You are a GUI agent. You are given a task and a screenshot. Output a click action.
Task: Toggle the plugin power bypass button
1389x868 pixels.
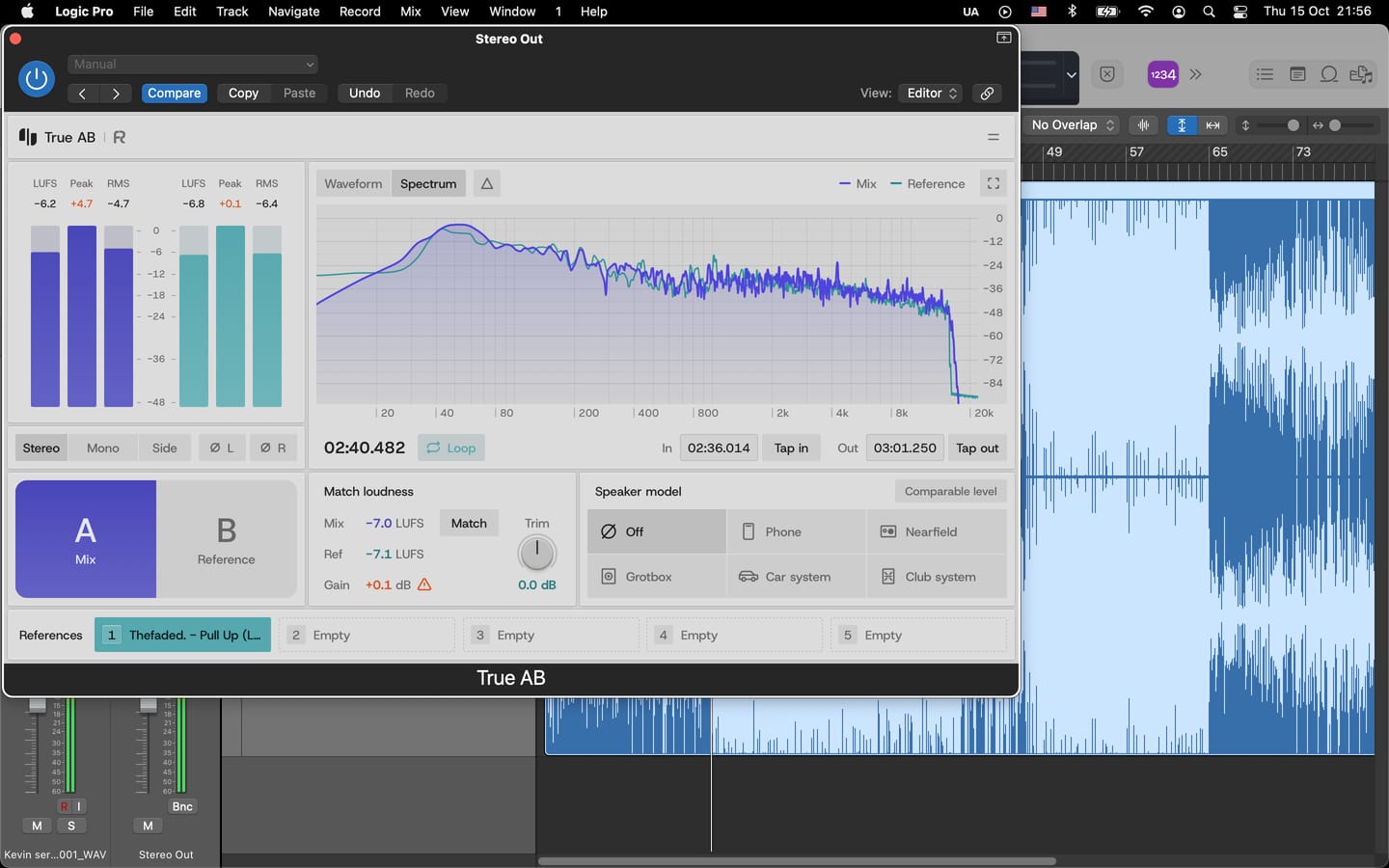37,79
